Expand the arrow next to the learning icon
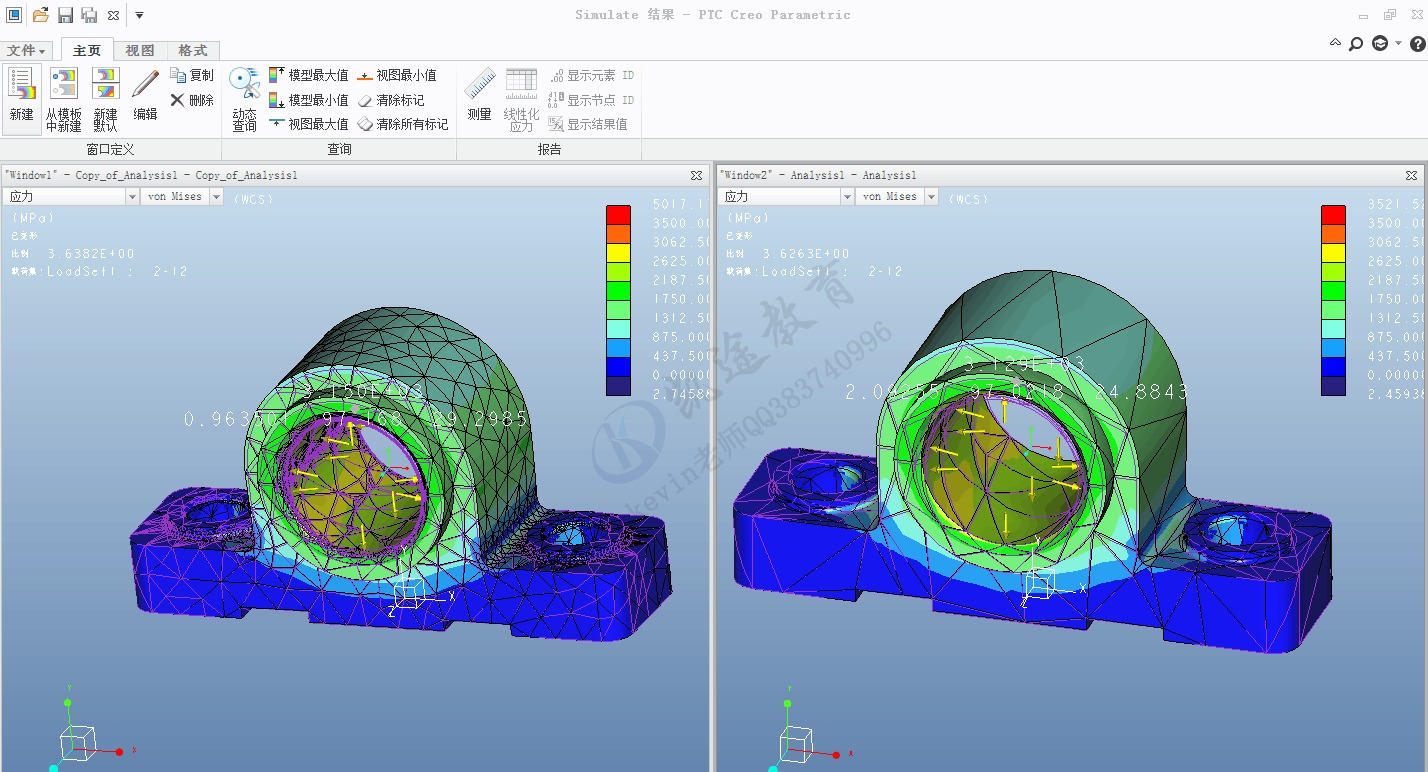This screenshot has height=772, width=1428. click(x=1399, y=44)
